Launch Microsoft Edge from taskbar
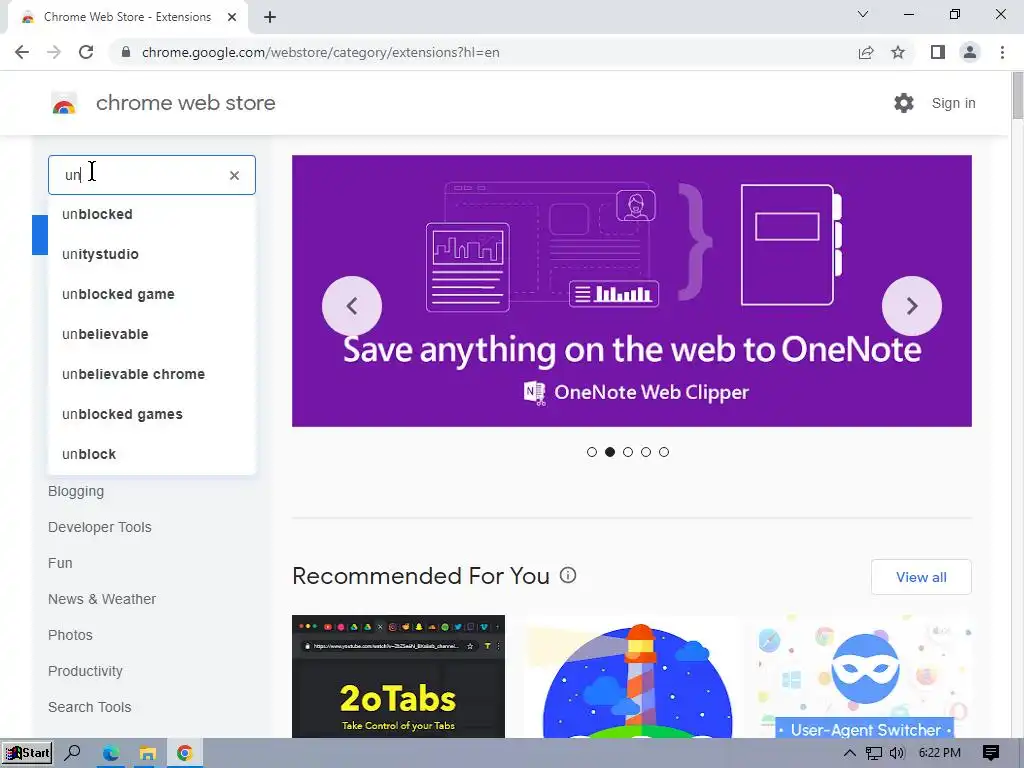Viewport: 1024px width, 768px height. tap(110, 753)
